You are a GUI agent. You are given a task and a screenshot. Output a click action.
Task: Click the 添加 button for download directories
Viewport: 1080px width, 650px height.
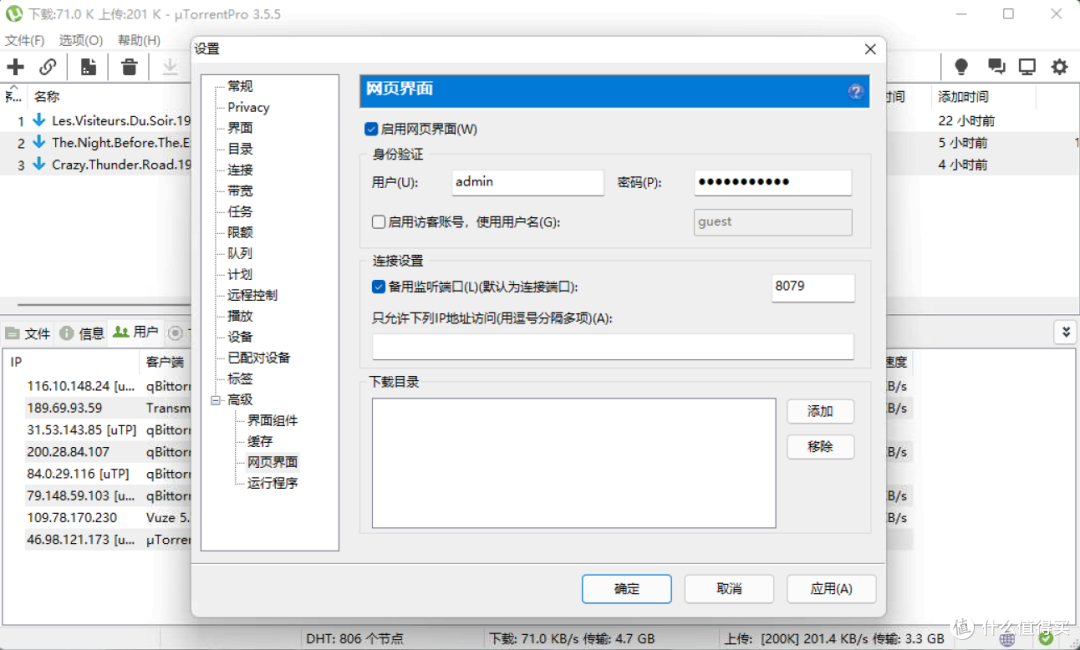tap(820, 411)
